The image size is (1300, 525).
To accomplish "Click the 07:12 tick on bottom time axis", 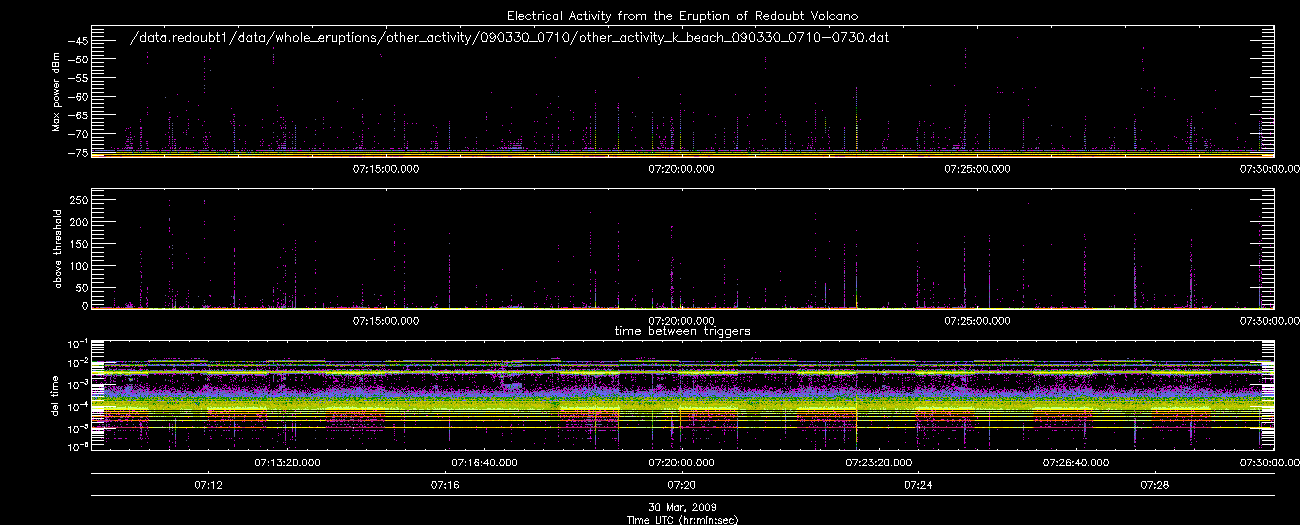I will 208,485.
